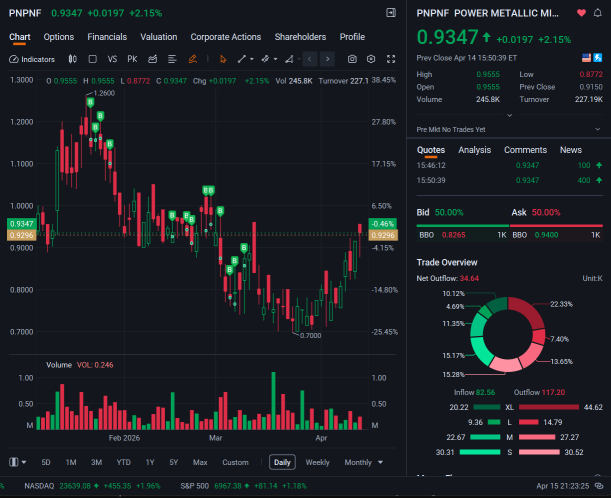Image resolution: width=611 pixels, height=498 pixels.
Task: Select the Chart tab
Action: click(x=19, y=37)
